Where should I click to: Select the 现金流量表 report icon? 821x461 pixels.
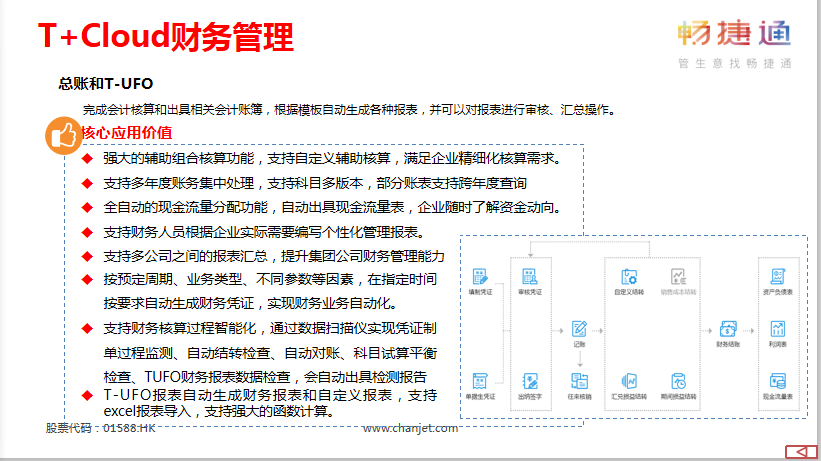coord(778,381)
